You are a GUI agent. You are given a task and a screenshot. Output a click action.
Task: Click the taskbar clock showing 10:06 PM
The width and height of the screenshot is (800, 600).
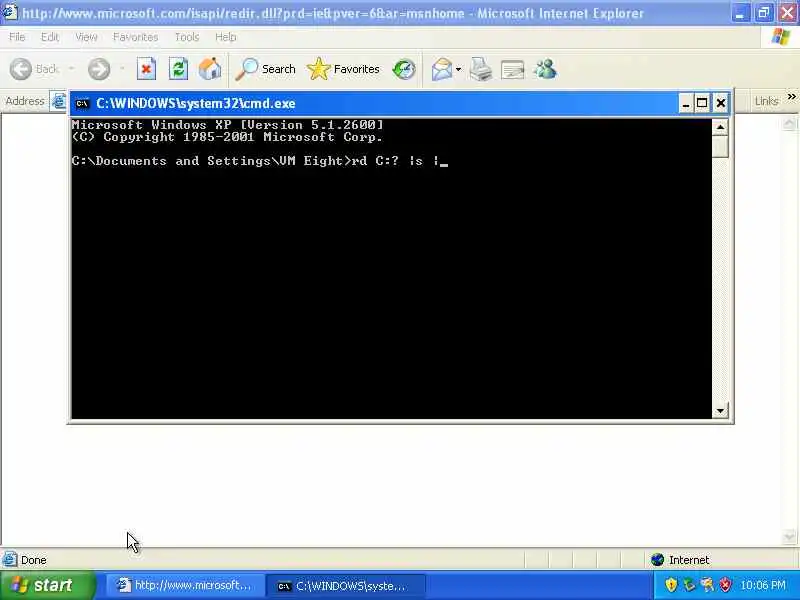[x=763, y=585]
